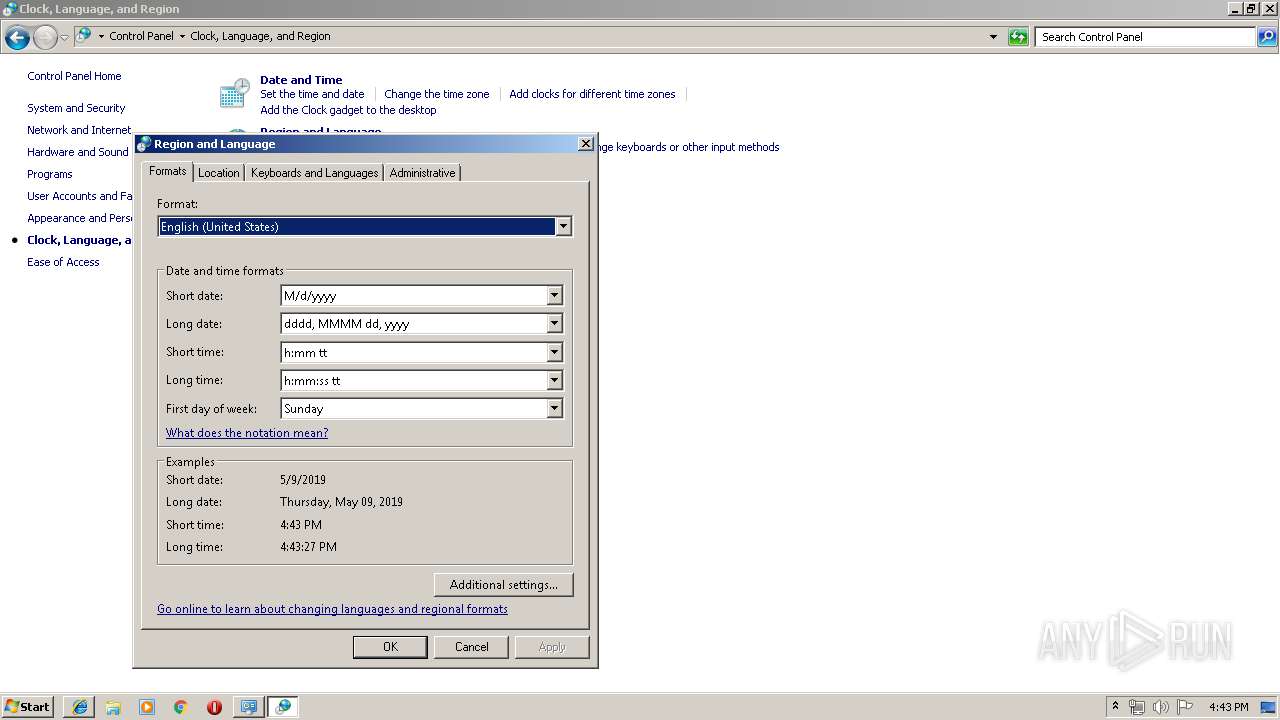Launch Internet Explorer from taskbar
1280x720 pixels.
click(x=80, y=707)
